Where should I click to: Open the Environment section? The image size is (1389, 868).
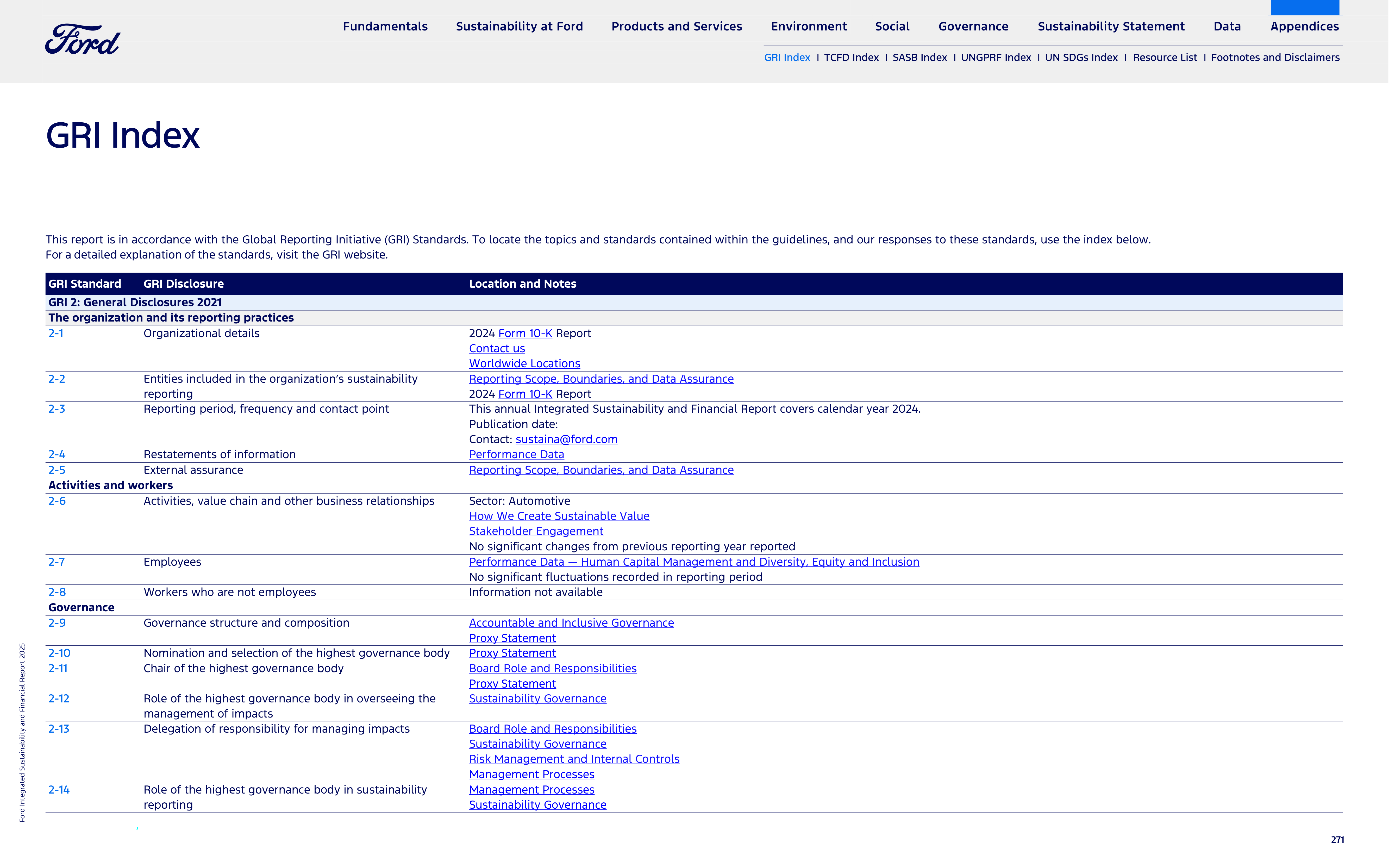click(809, 26)
